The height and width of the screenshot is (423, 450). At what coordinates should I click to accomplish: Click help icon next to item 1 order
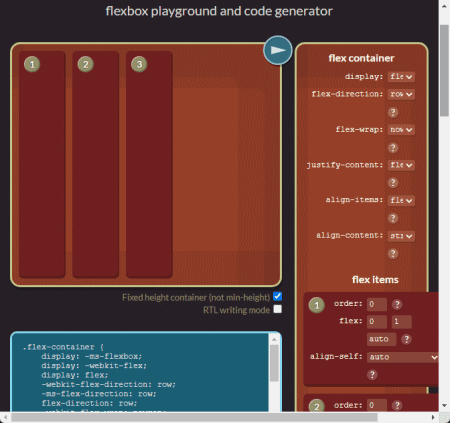point(397,304)
